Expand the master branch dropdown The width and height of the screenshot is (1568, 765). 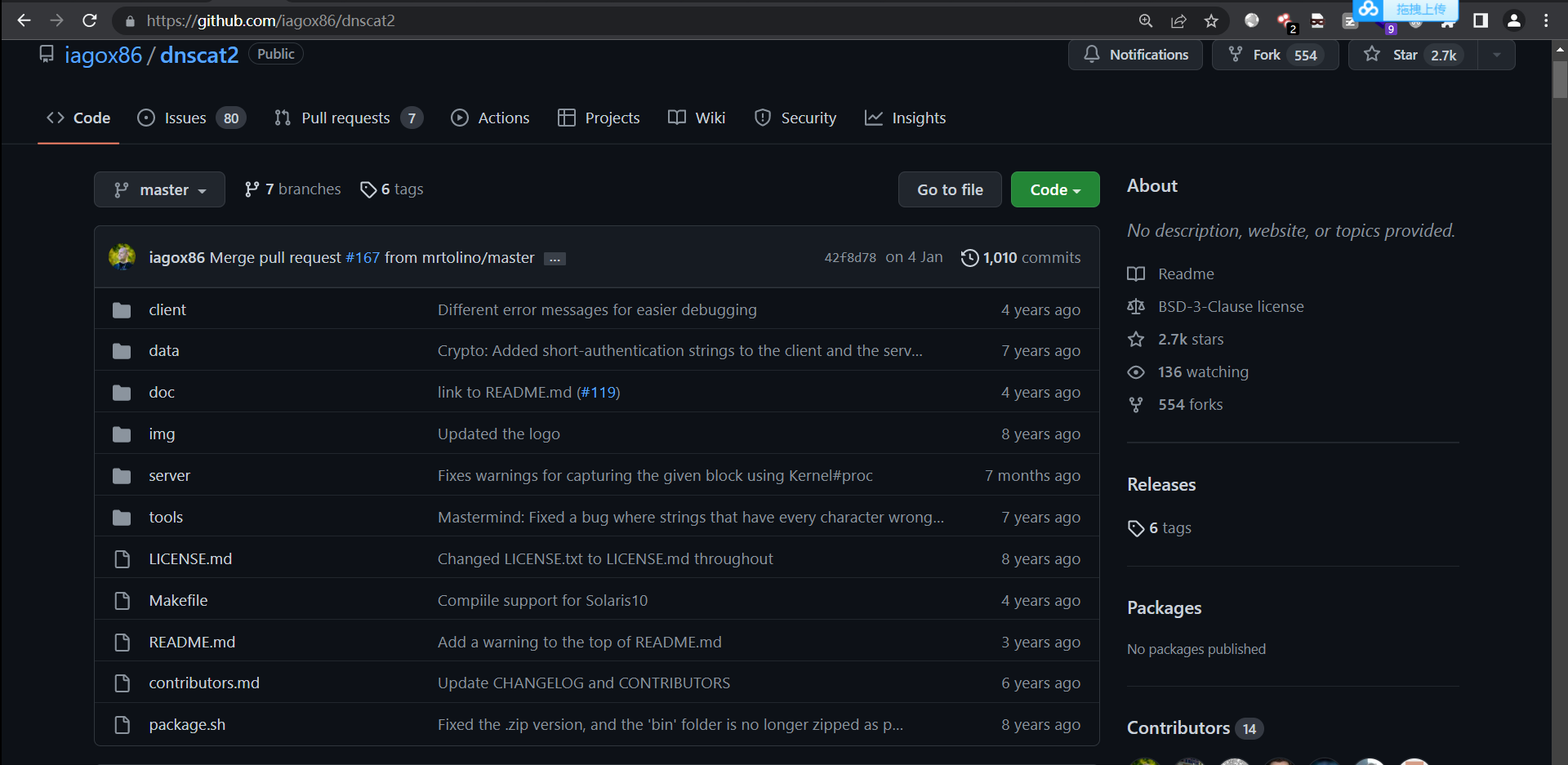click(159, 189)
